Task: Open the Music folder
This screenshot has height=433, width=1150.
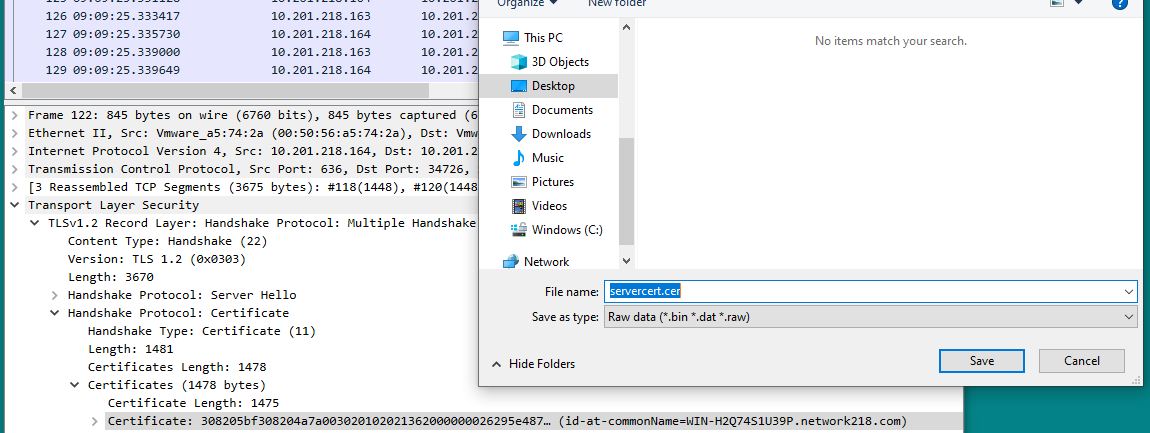Action: pos(548,158)
